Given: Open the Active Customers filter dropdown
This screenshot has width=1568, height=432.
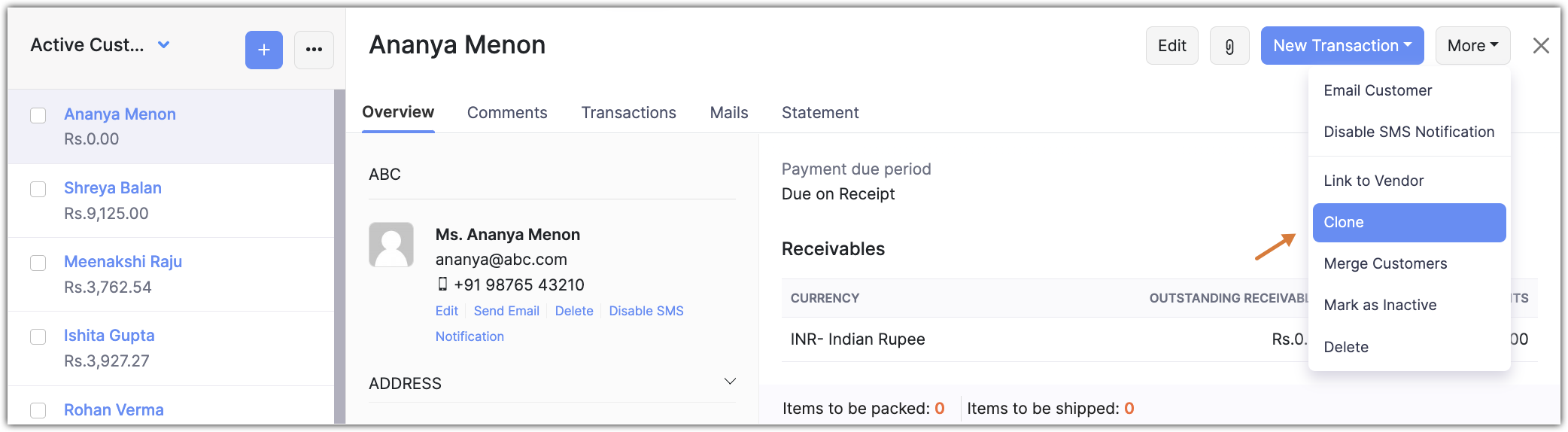Looking at the screenshot, I should pyautogui.click(x=163, y=45).
